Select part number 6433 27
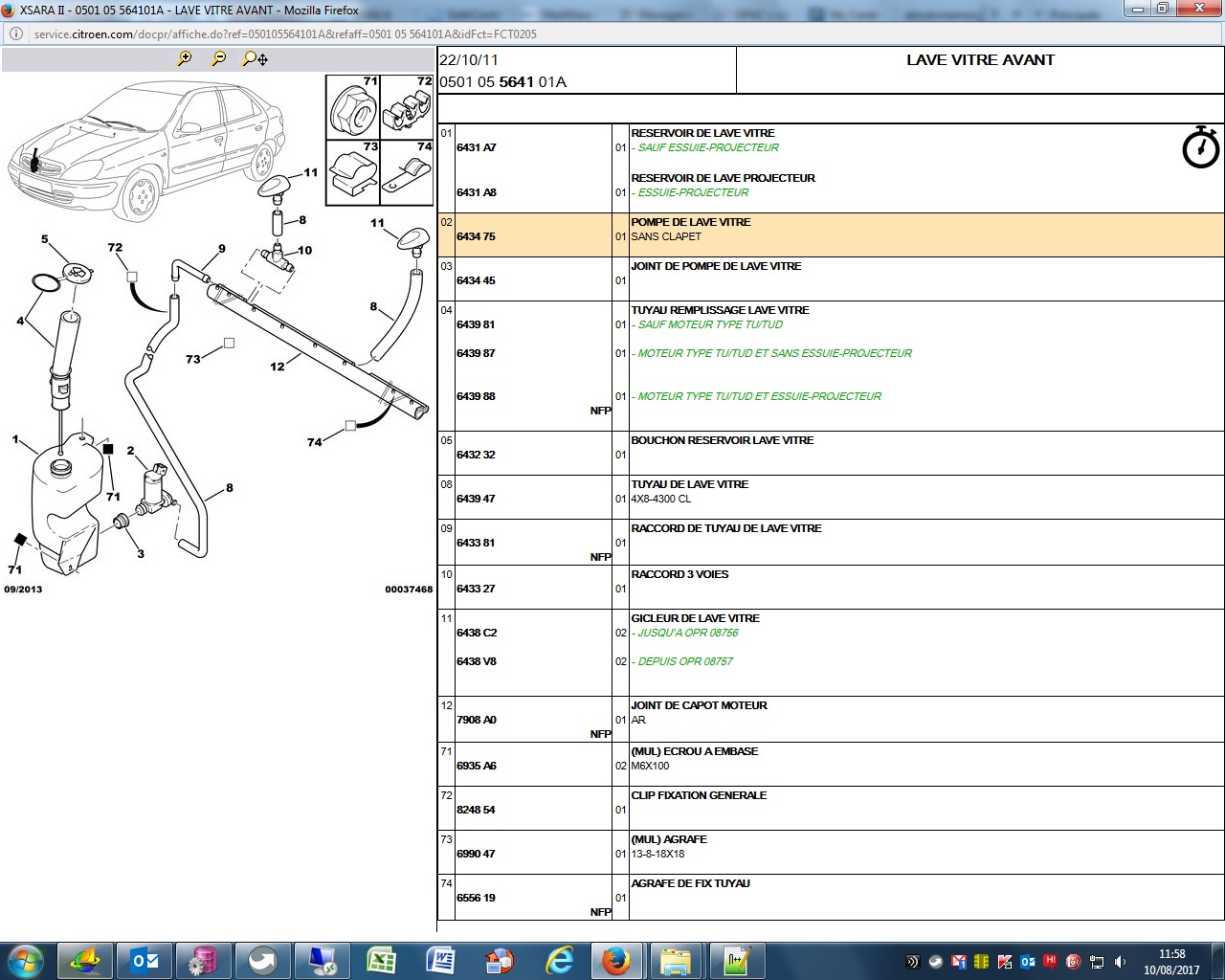This screenshot has width=1225, height=980. click(476, 589)
